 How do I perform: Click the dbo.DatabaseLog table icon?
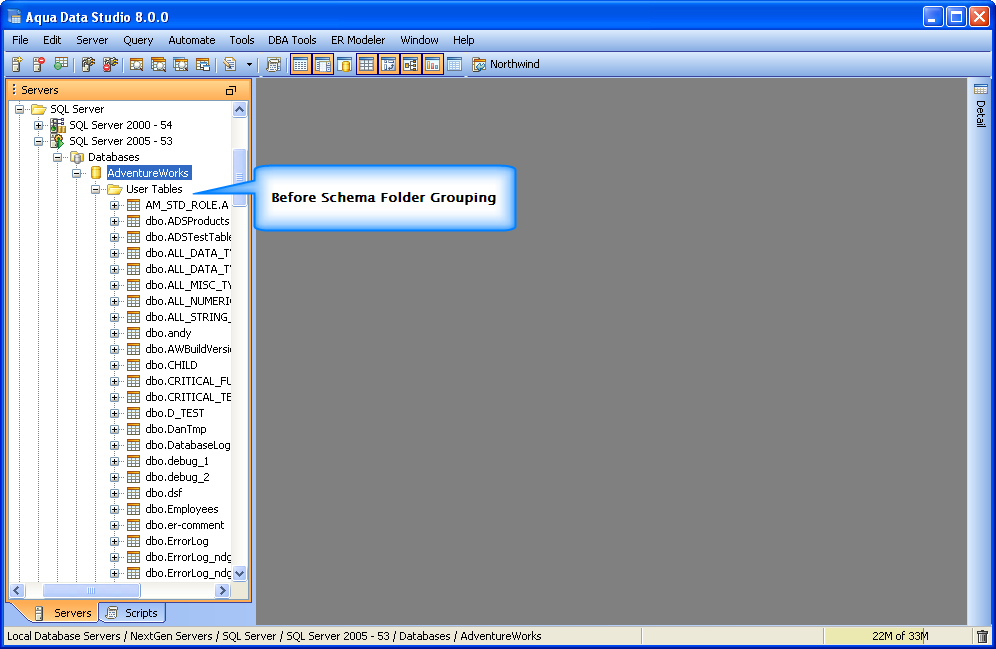click(133, 445)
